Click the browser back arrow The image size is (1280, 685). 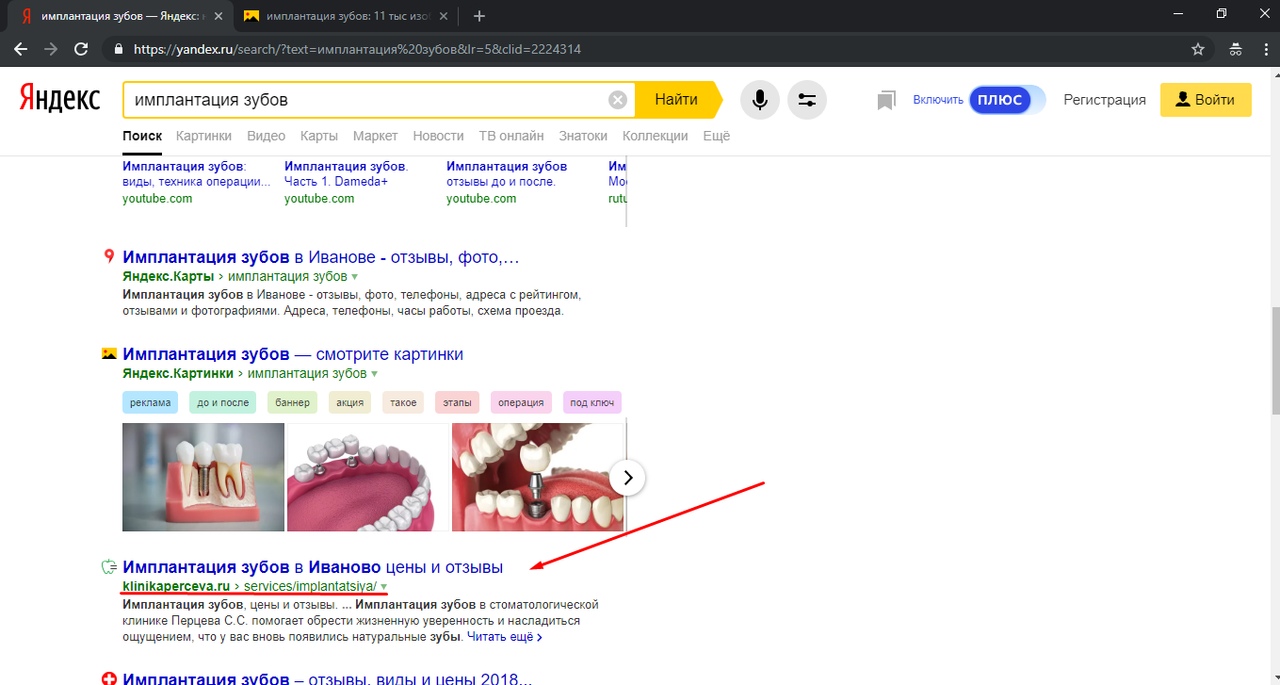point(21,49)
